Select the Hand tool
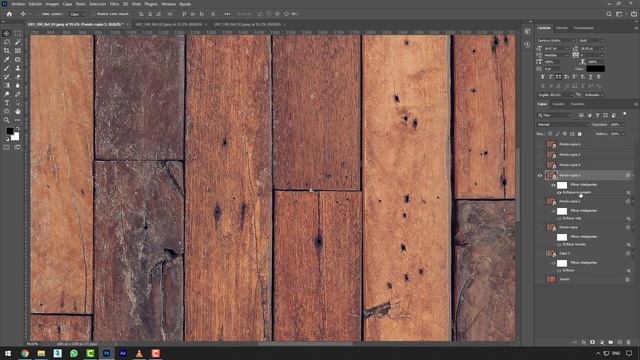The width and height of the screenshot is (640, 360). pyautogui.click(x=18, y=111)
